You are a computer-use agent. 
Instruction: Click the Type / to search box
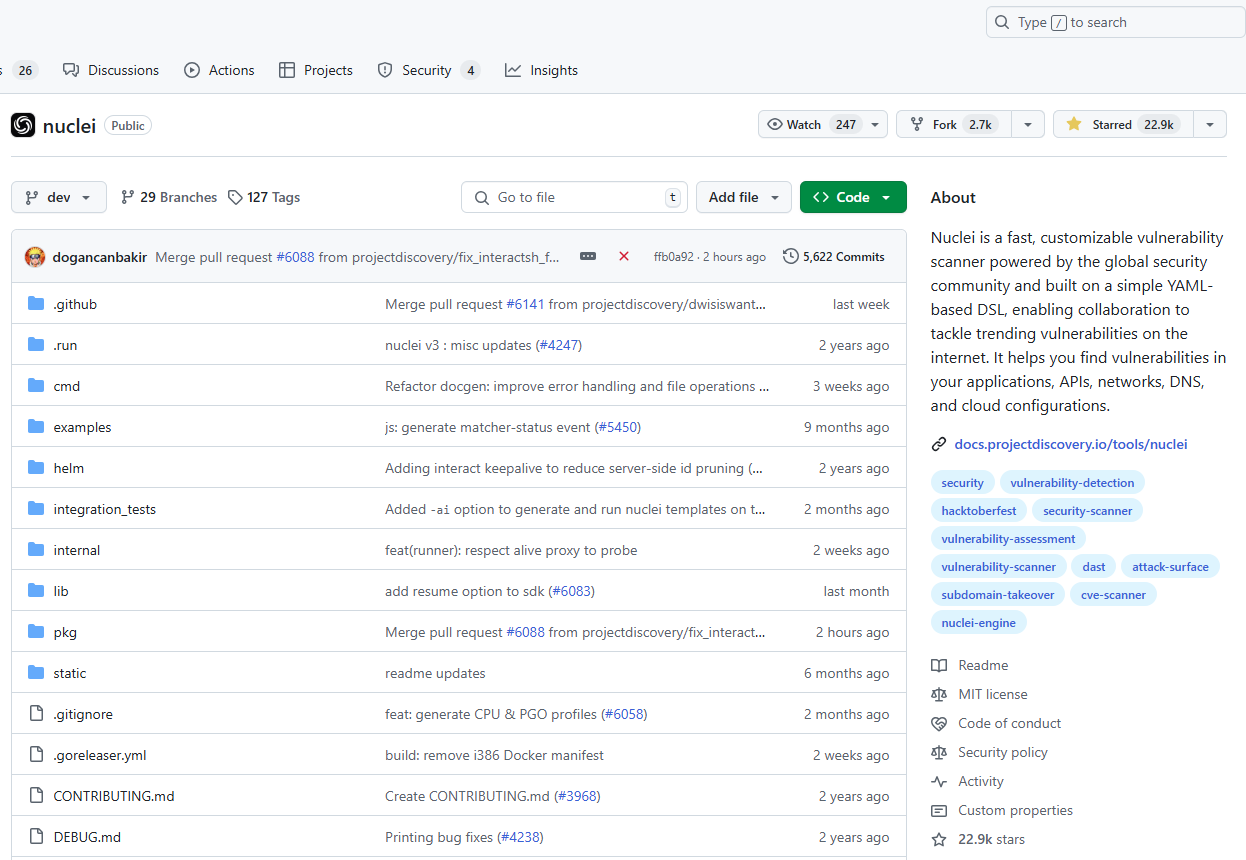[x=1115, y=22]
